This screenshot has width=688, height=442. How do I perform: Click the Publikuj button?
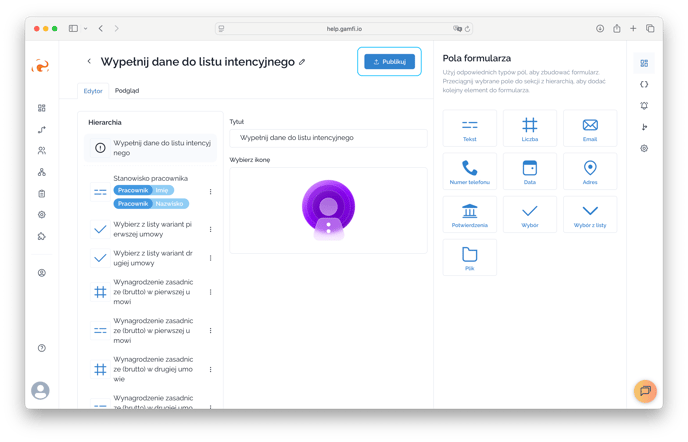(x=389, y=62)
